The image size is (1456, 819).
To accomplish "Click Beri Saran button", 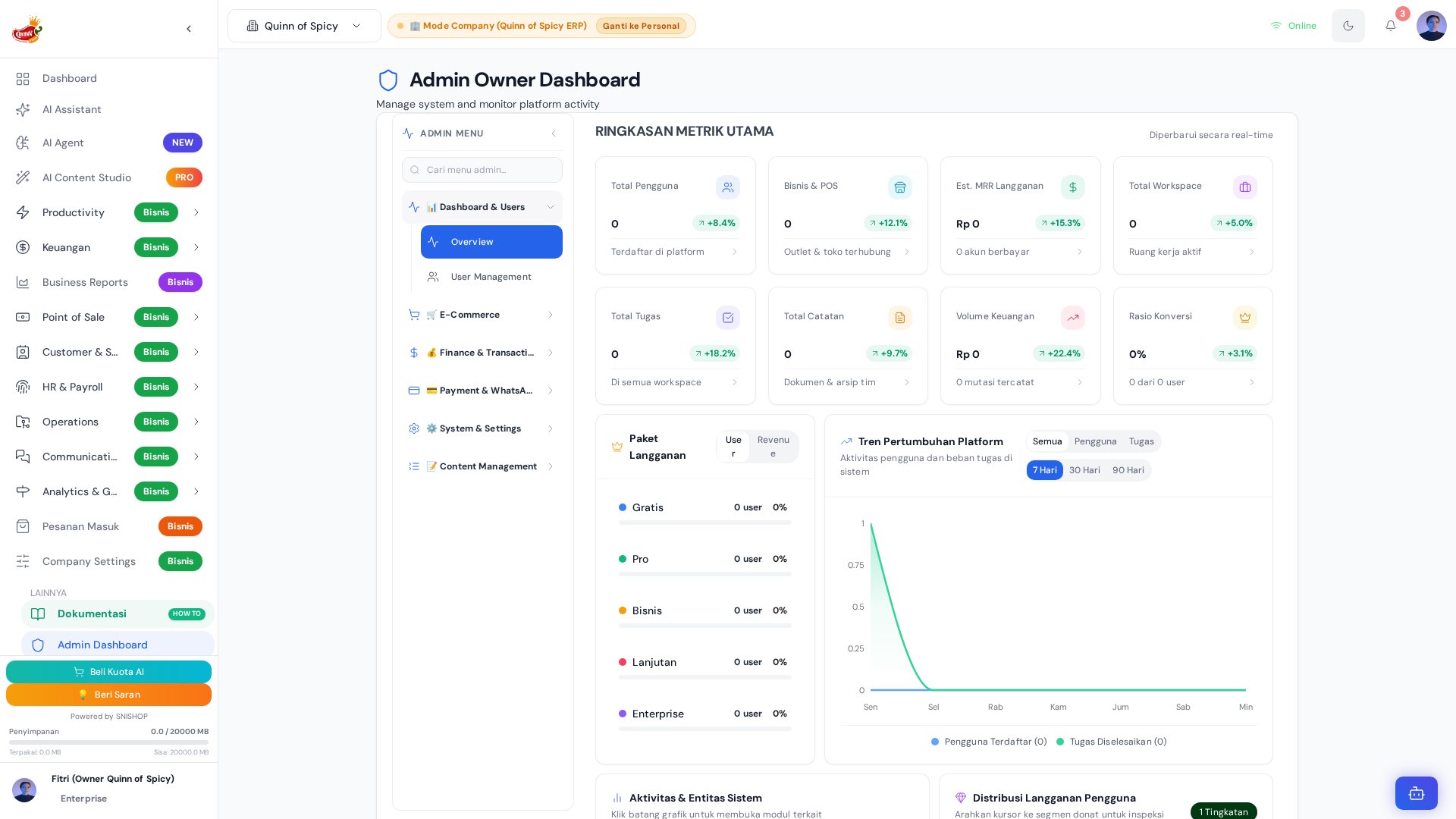I will click(x=108, y=695).
